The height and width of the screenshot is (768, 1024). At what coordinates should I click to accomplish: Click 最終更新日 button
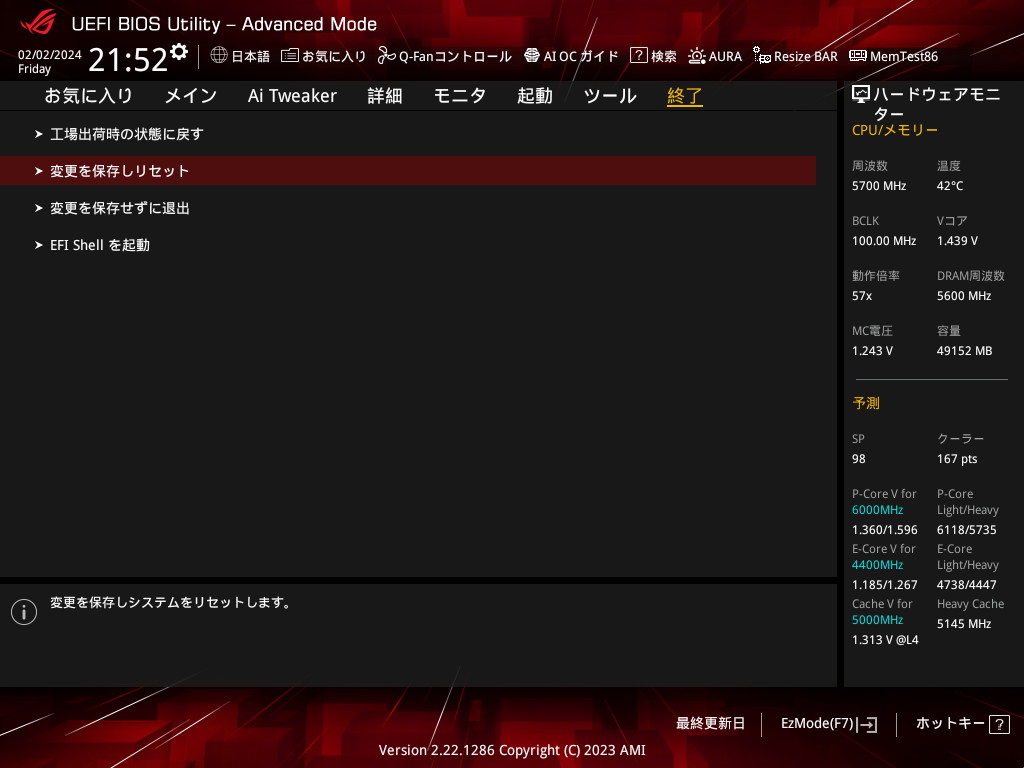tap(710, 724)
